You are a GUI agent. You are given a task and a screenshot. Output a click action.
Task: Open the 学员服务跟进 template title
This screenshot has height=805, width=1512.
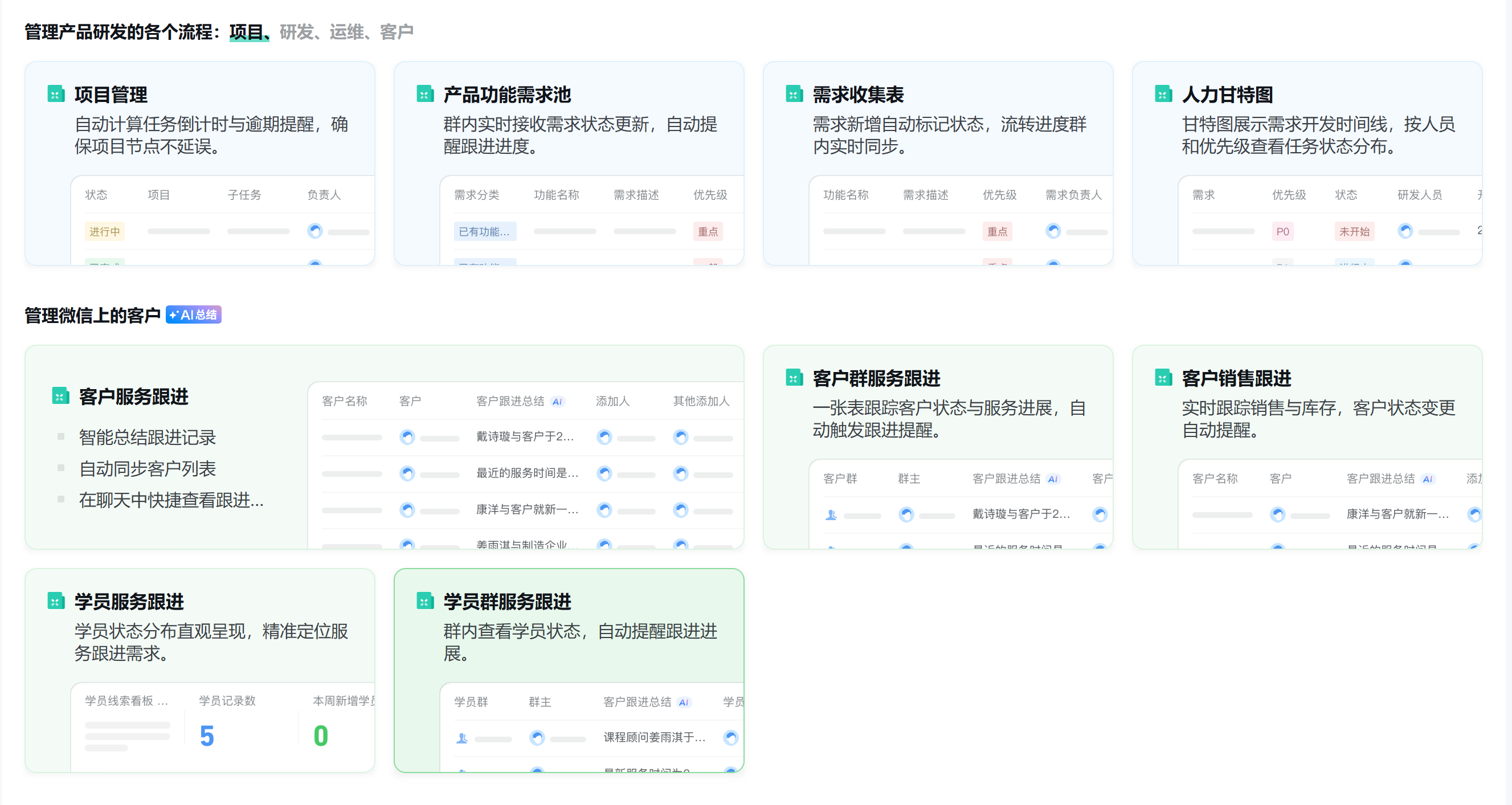point(129,601)
